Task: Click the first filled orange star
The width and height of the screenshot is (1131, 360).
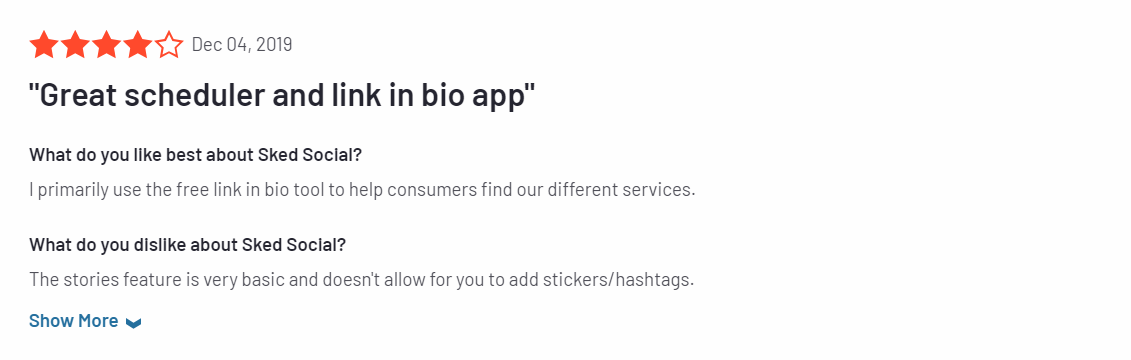Action: click(x=43, y=45)
